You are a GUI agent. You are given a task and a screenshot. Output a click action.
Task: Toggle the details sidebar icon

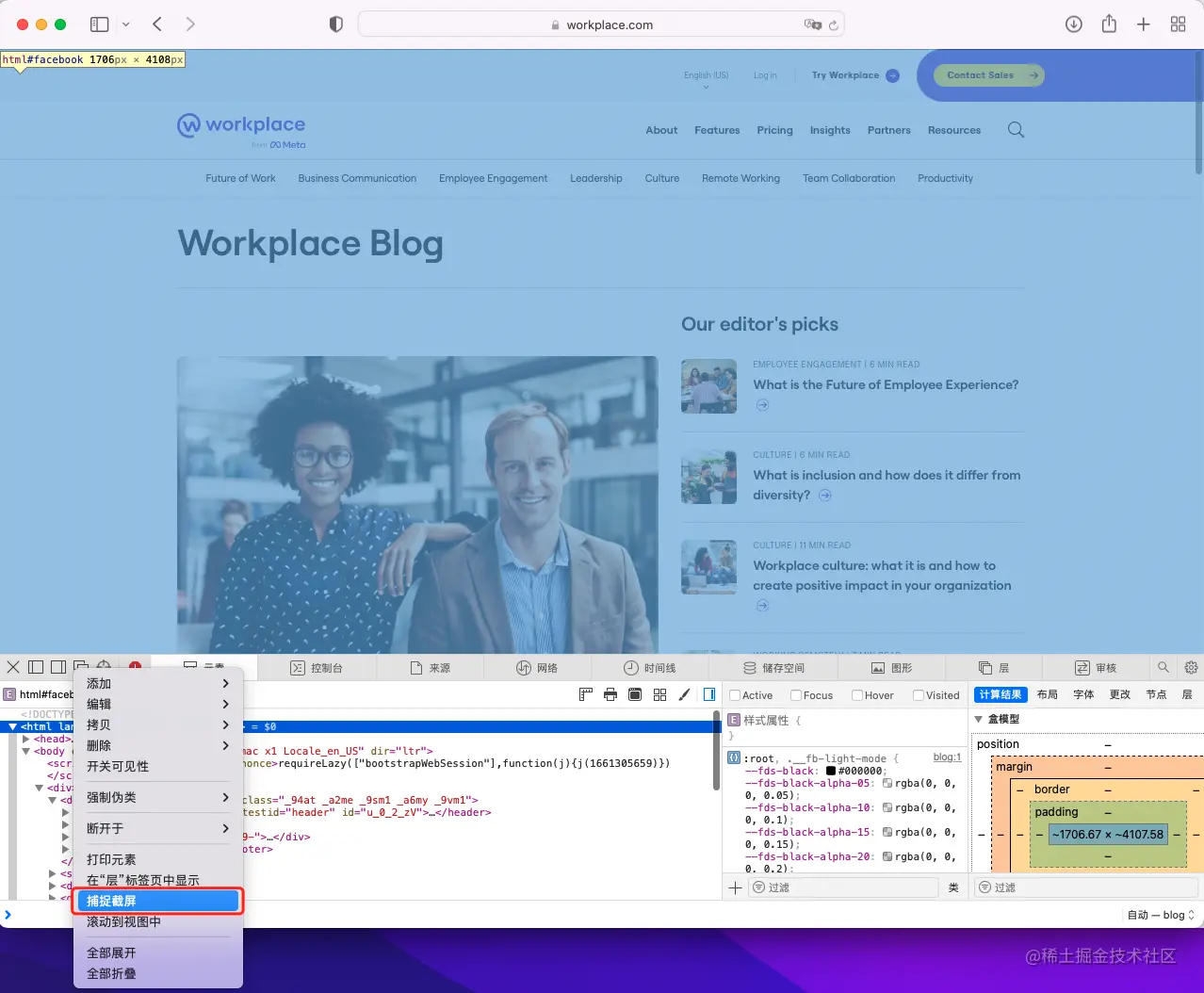click(709, 694)
